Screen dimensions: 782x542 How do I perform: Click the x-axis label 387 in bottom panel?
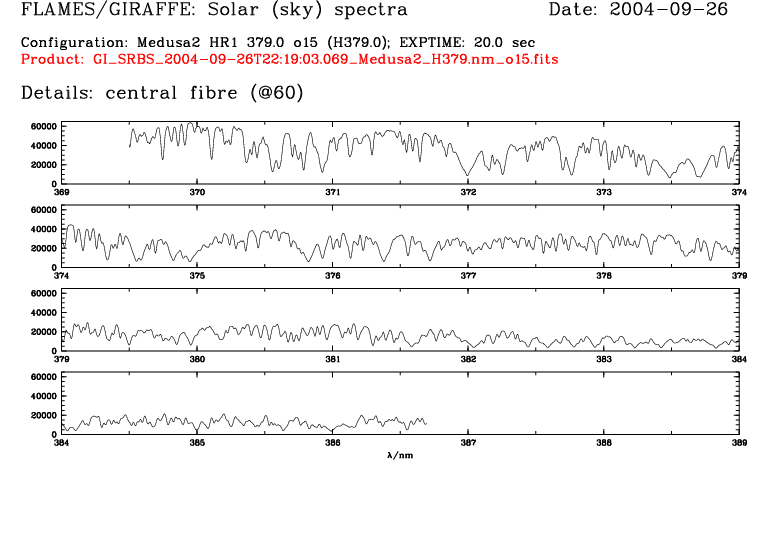468,442
